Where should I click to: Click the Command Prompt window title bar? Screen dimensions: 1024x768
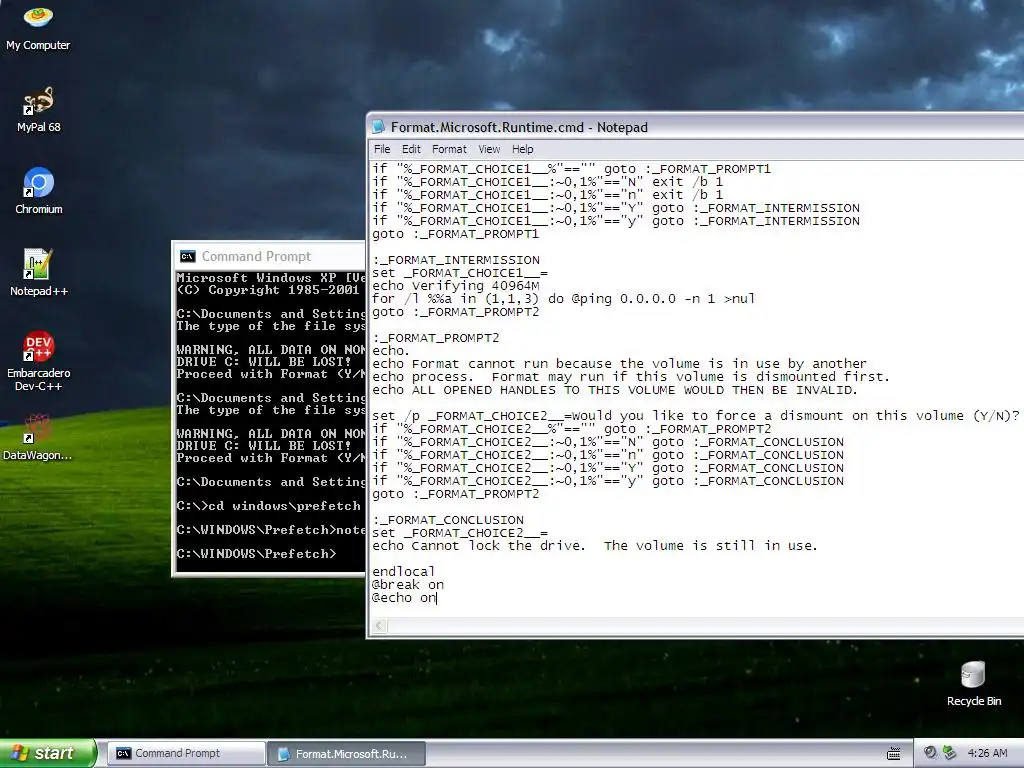[x=268, y=257]
